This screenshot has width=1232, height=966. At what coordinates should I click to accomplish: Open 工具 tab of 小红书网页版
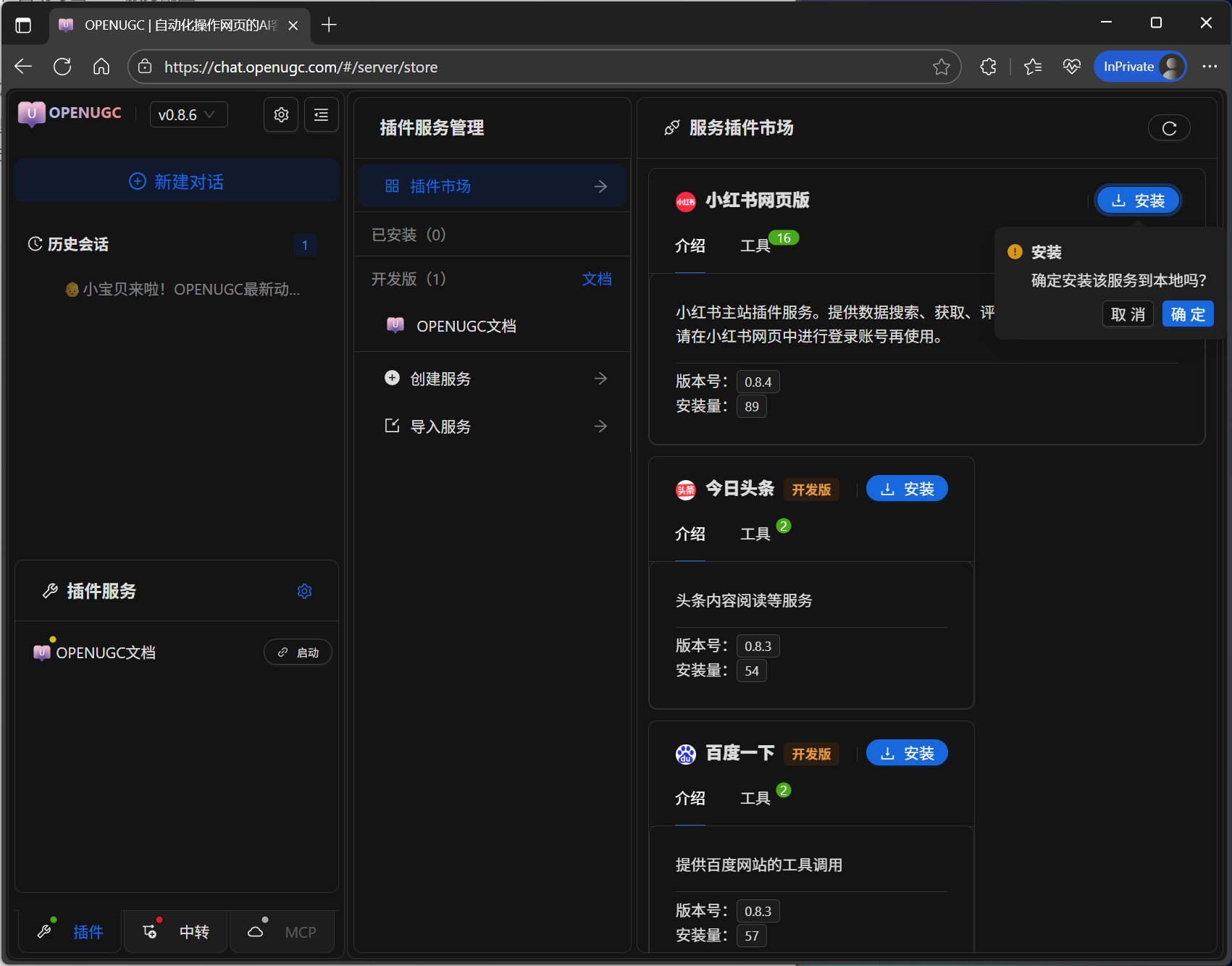[755, 245]
